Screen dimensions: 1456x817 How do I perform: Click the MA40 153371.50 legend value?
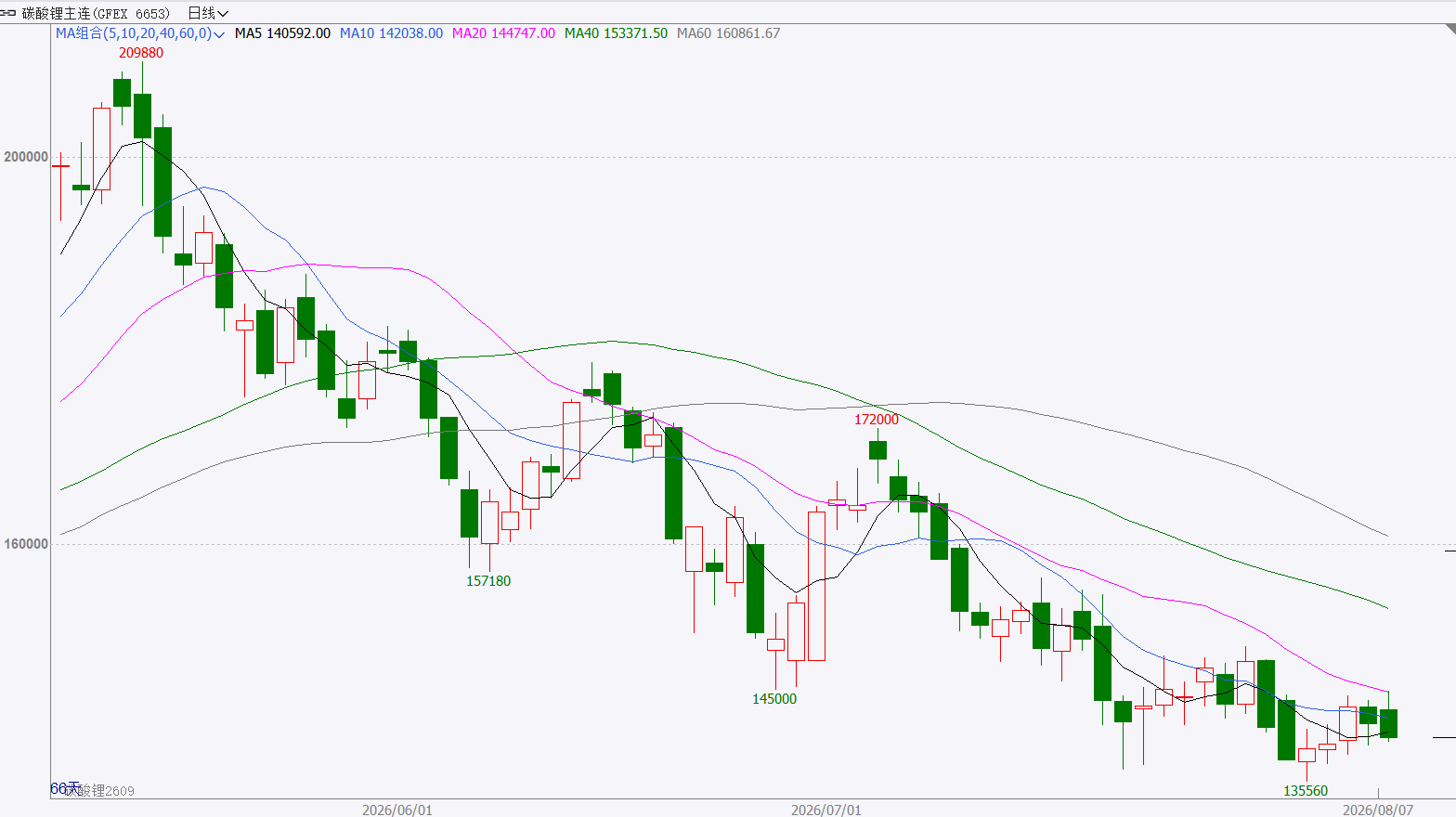coord(616,33)
